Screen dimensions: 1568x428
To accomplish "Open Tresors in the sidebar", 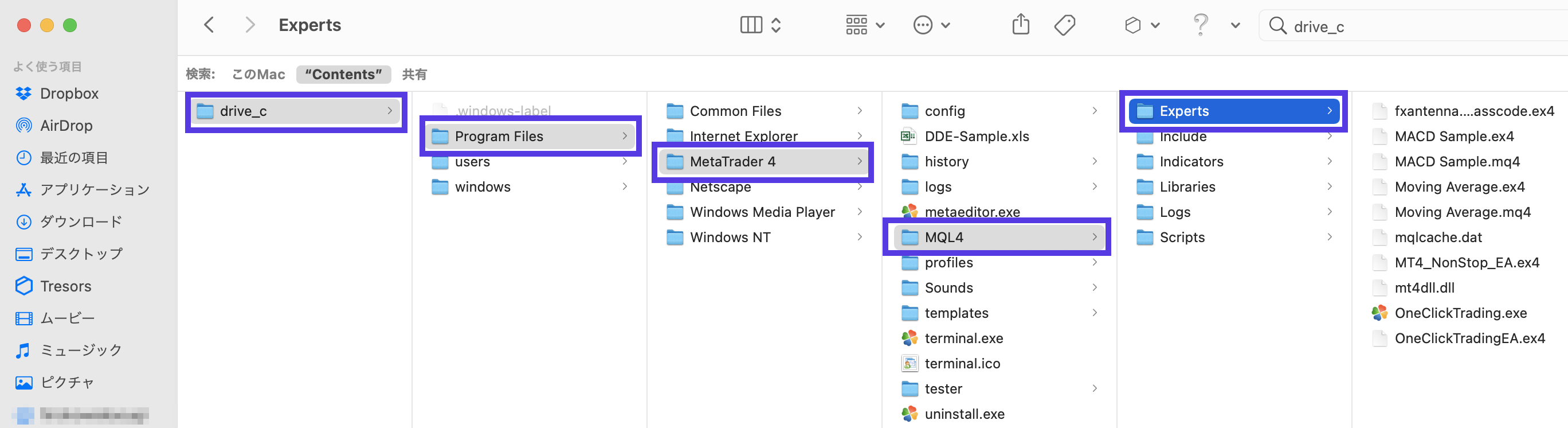I will click(x=53, y=286).
